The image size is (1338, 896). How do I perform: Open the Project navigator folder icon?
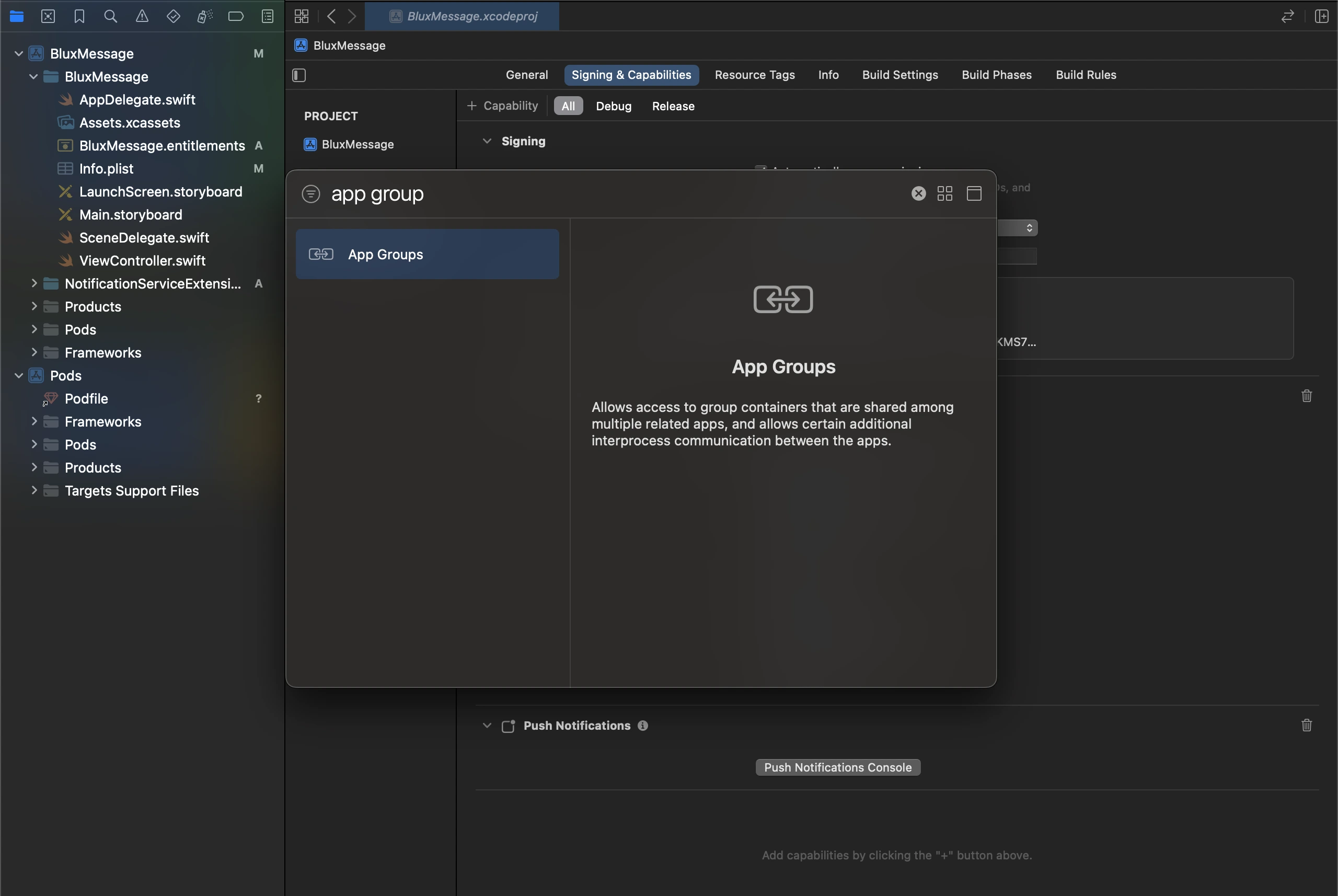pyautogui.click(x=17, y=16)
